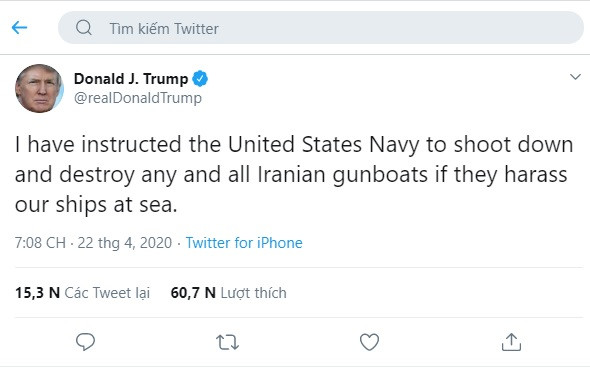Open the Donald J. Trump display name
This screenshot has width=590, height=376.
131,79
